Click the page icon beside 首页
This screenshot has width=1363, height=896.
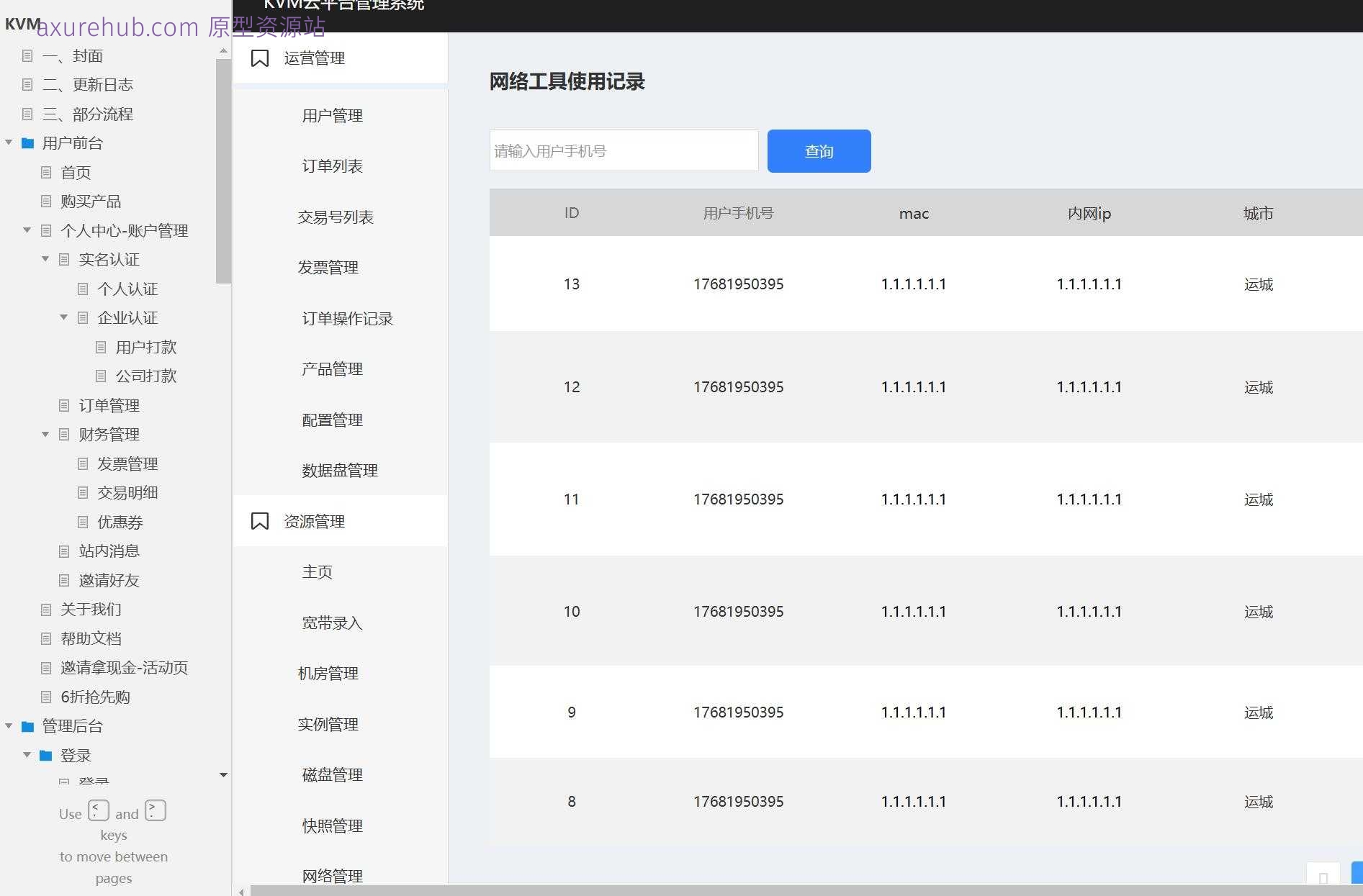point(45,172)
